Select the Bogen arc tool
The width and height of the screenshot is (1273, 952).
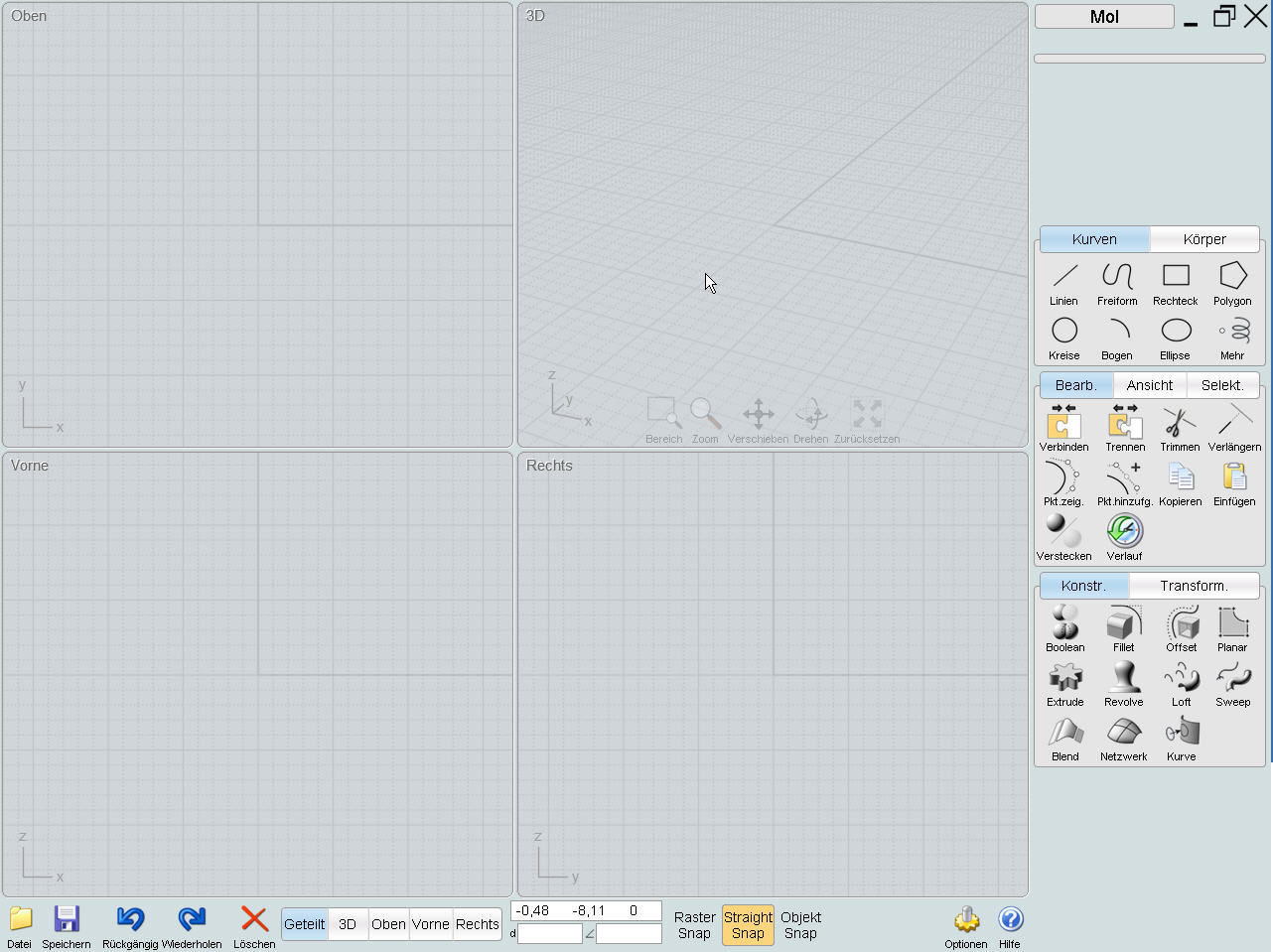click(x=1117, y=339)
